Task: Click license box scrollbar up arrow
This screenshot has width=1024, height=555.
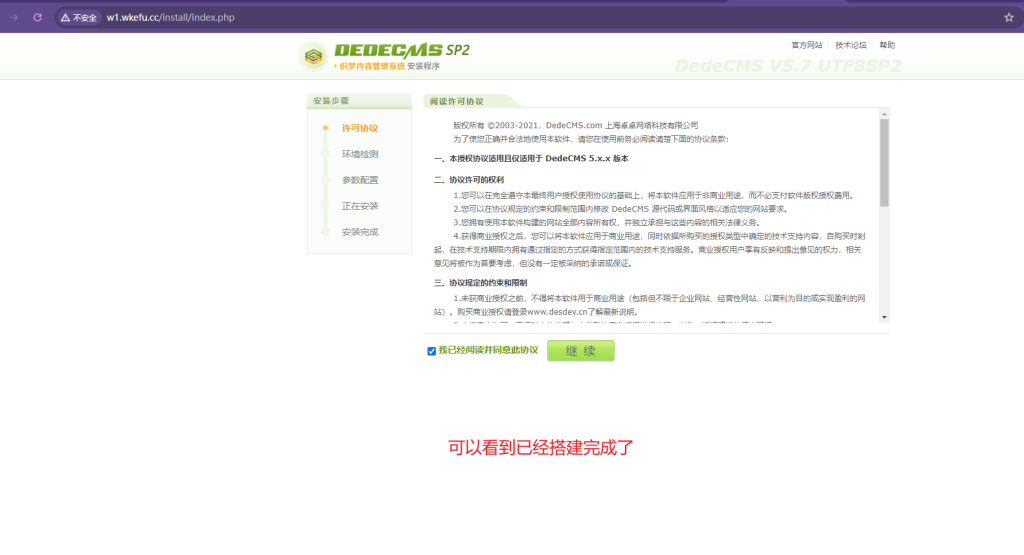Action: click(x=884, y=113)
